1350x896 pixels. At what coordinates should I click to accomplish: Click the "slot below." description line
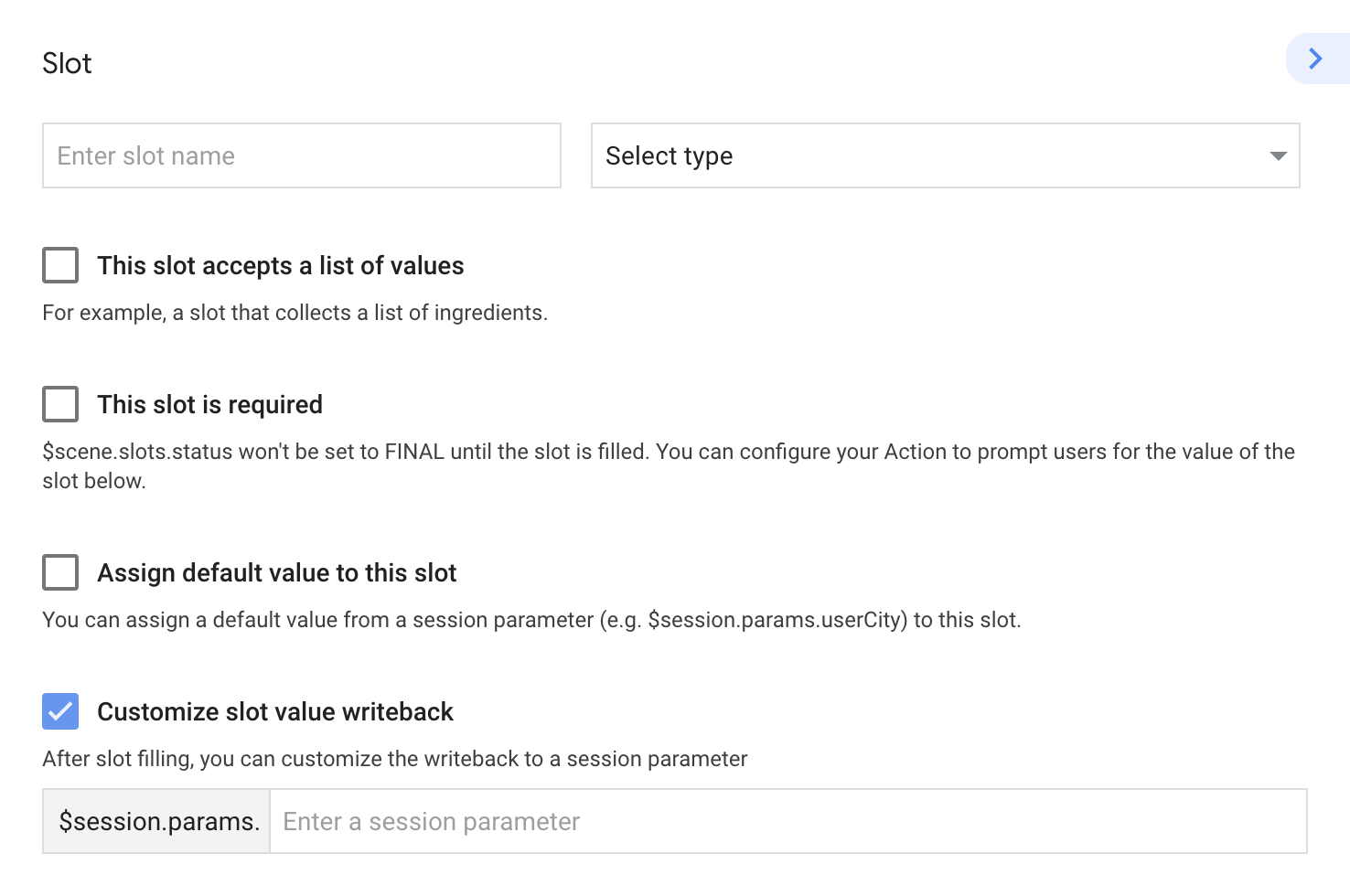94,481
